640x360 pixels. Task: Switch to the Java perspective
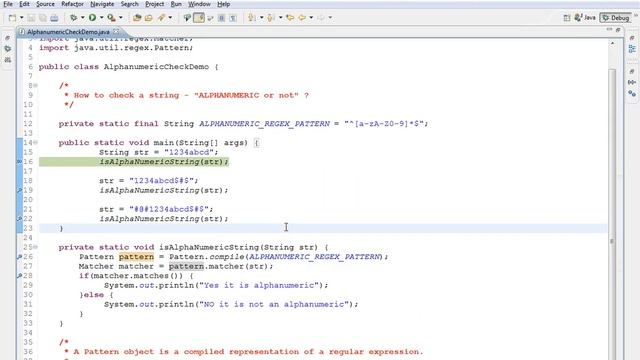585,18
